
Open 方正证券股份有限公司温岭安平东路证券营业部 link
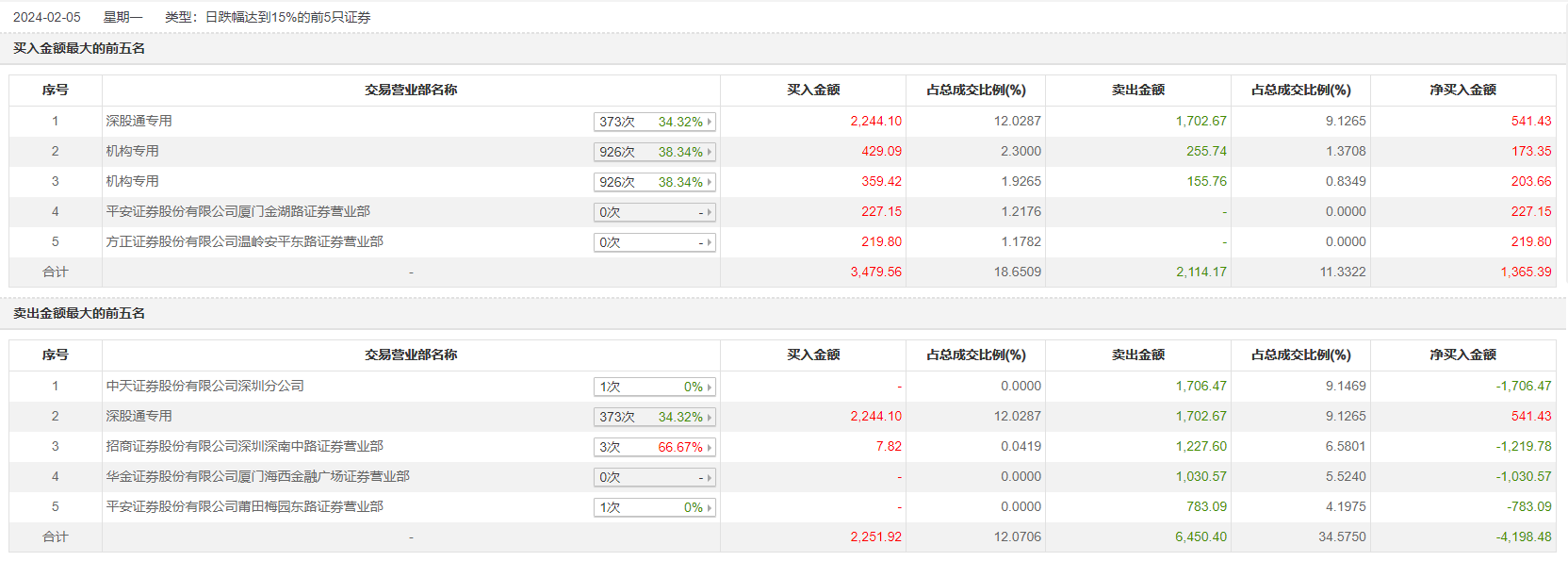point(244,241)
